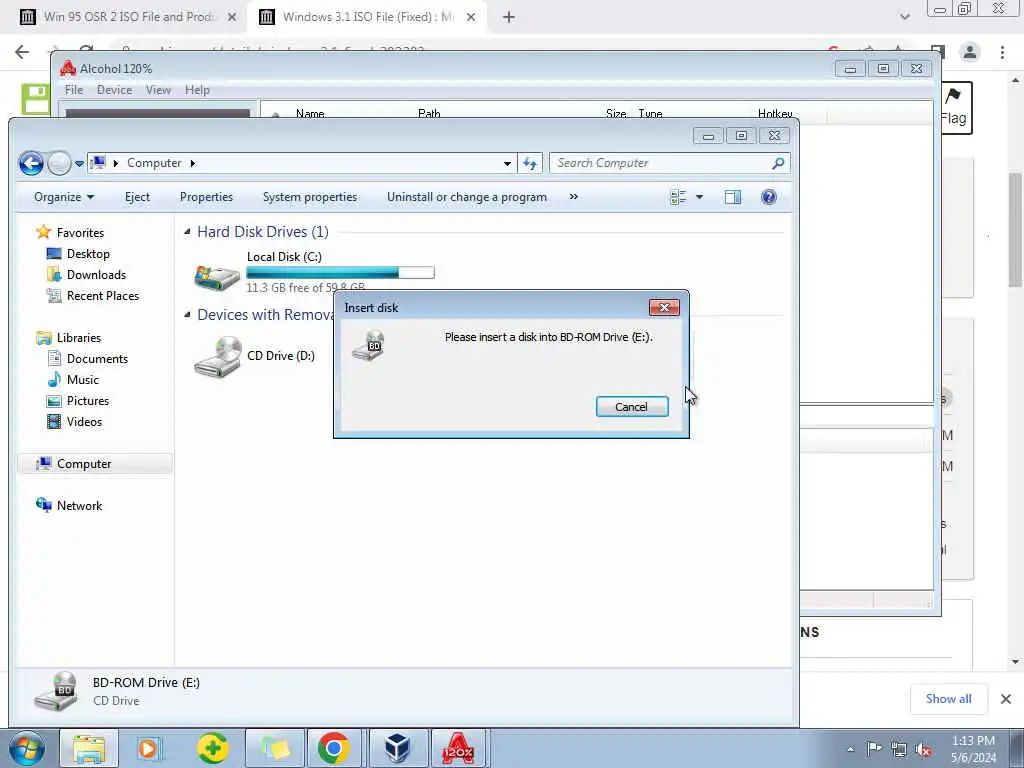Image resolution: width=1024 pixels, height=768 pixels.
Task: Open the File menu in Alcohol 120%
Action: pyautogui.click(x=74, y=89)
